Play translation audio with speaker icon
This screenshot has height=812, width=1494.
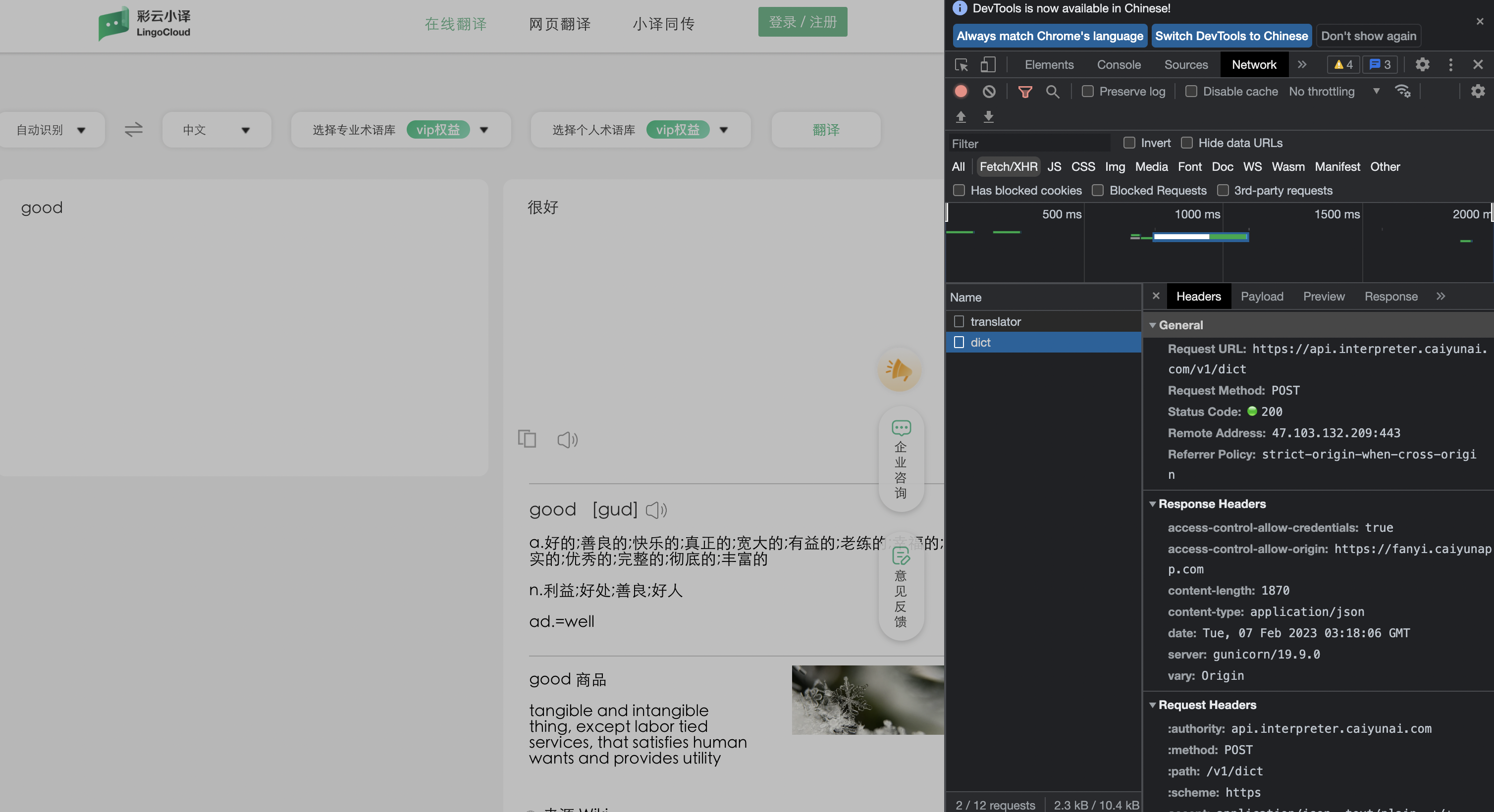tap(567, 440)
